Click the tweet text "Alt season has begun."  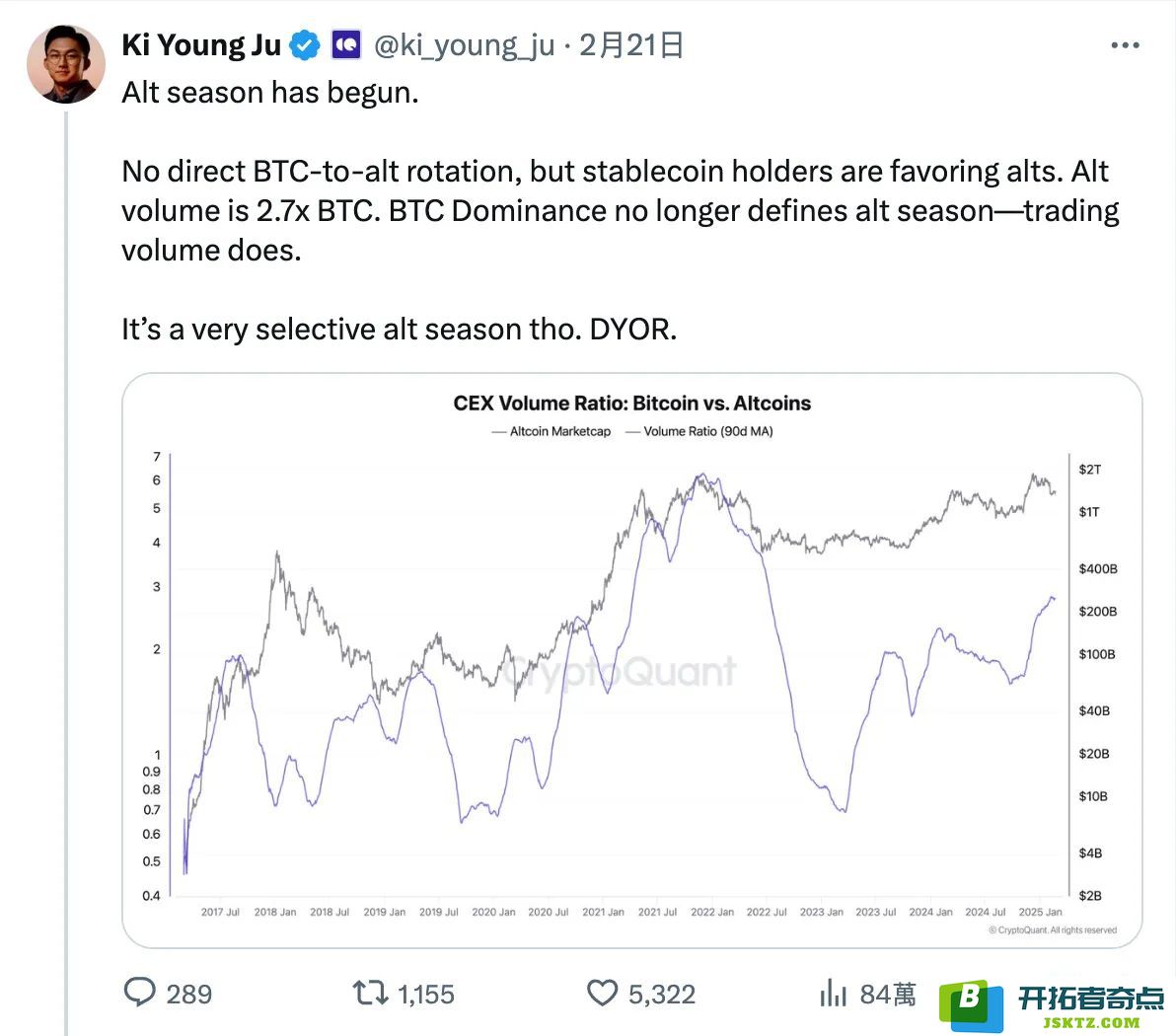[270, 93]
